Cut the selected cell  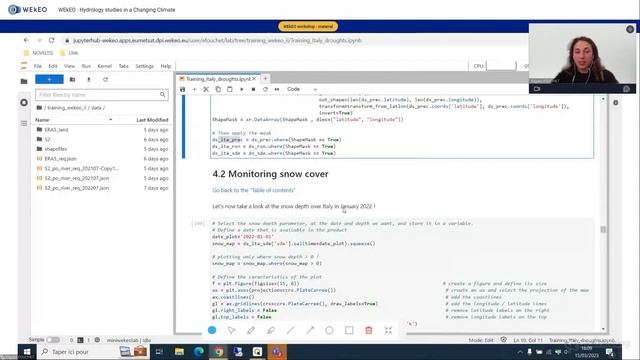pyautogui.click(x=206, y=89)
